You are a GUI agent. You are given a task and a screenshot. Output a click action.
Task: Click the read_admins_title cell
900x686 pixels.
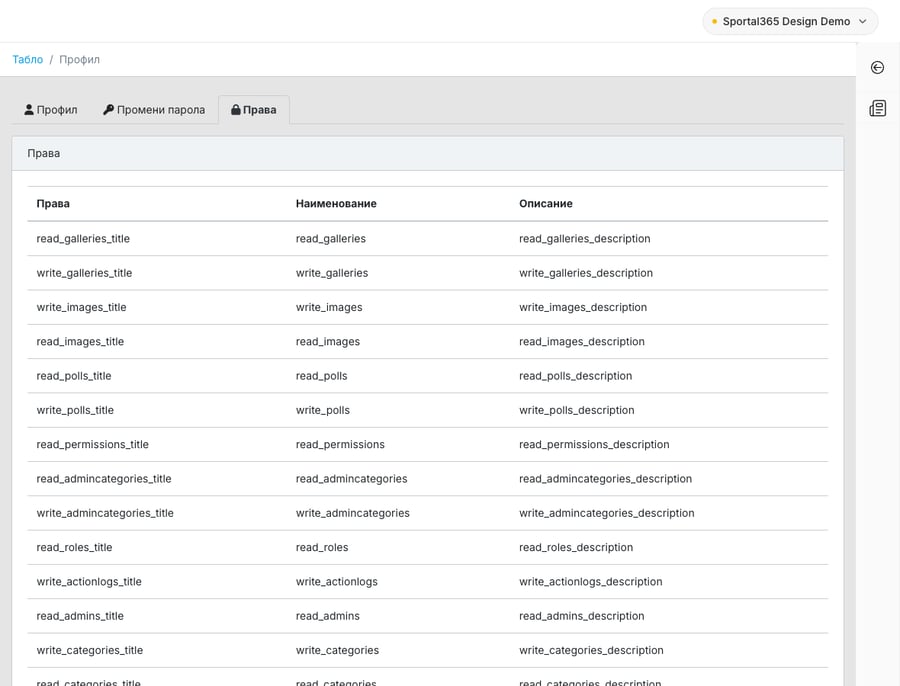[80, 616]
